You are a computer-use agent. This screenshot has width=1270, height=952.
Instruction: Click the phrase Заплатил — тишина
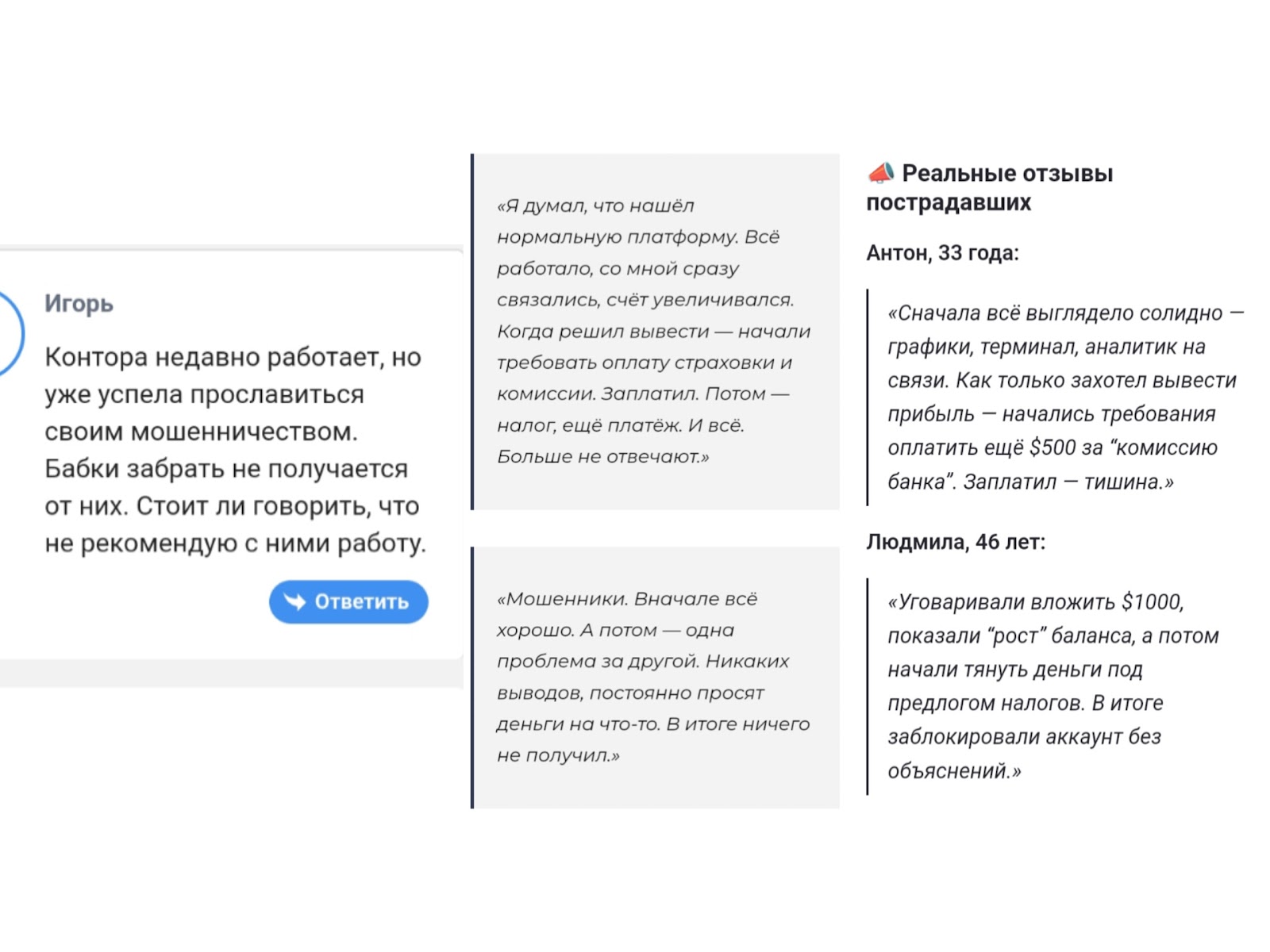coord(1068,482)
